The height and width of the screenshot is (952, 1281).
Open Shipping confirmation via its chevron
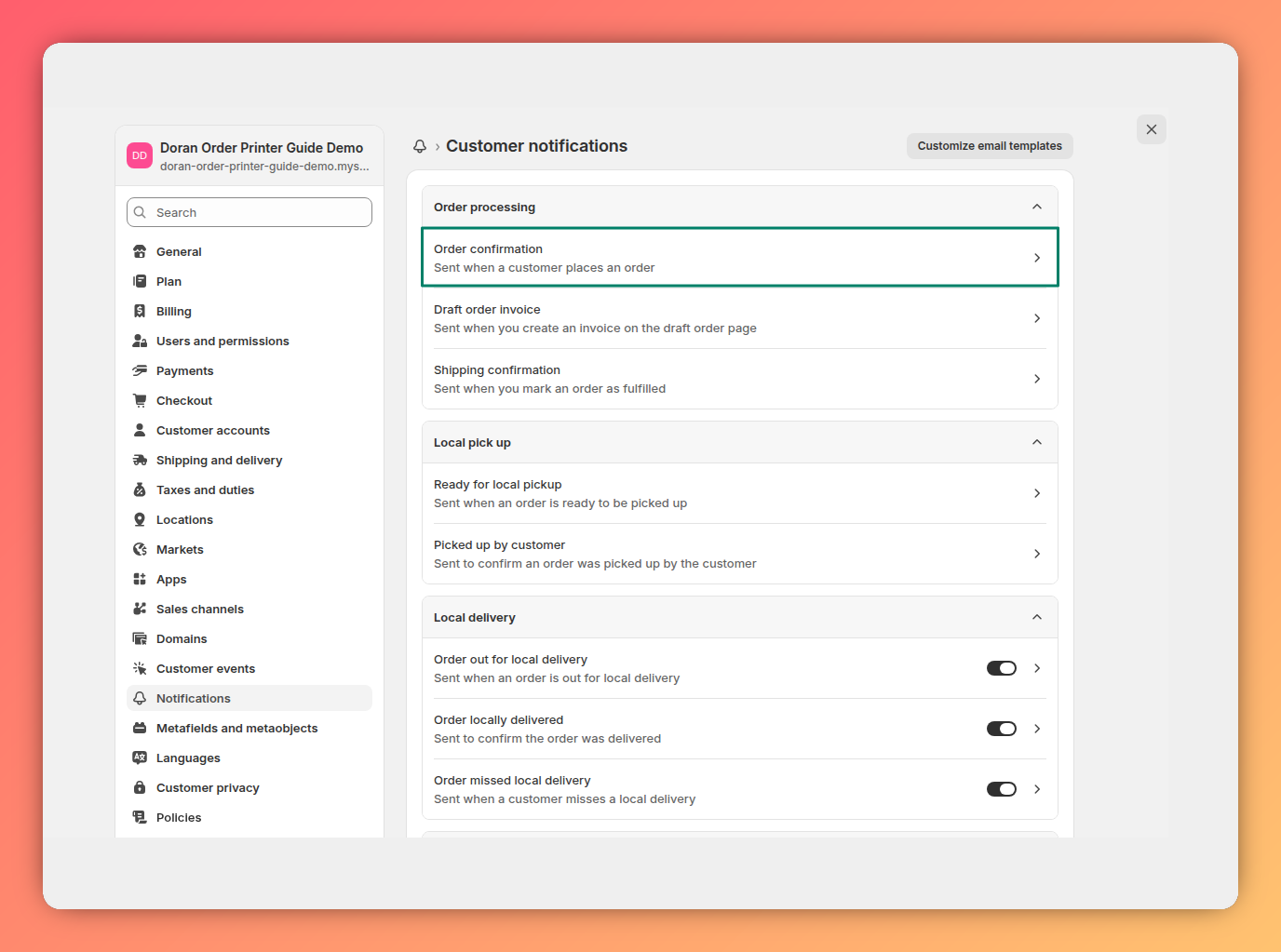coord(1037,379)
